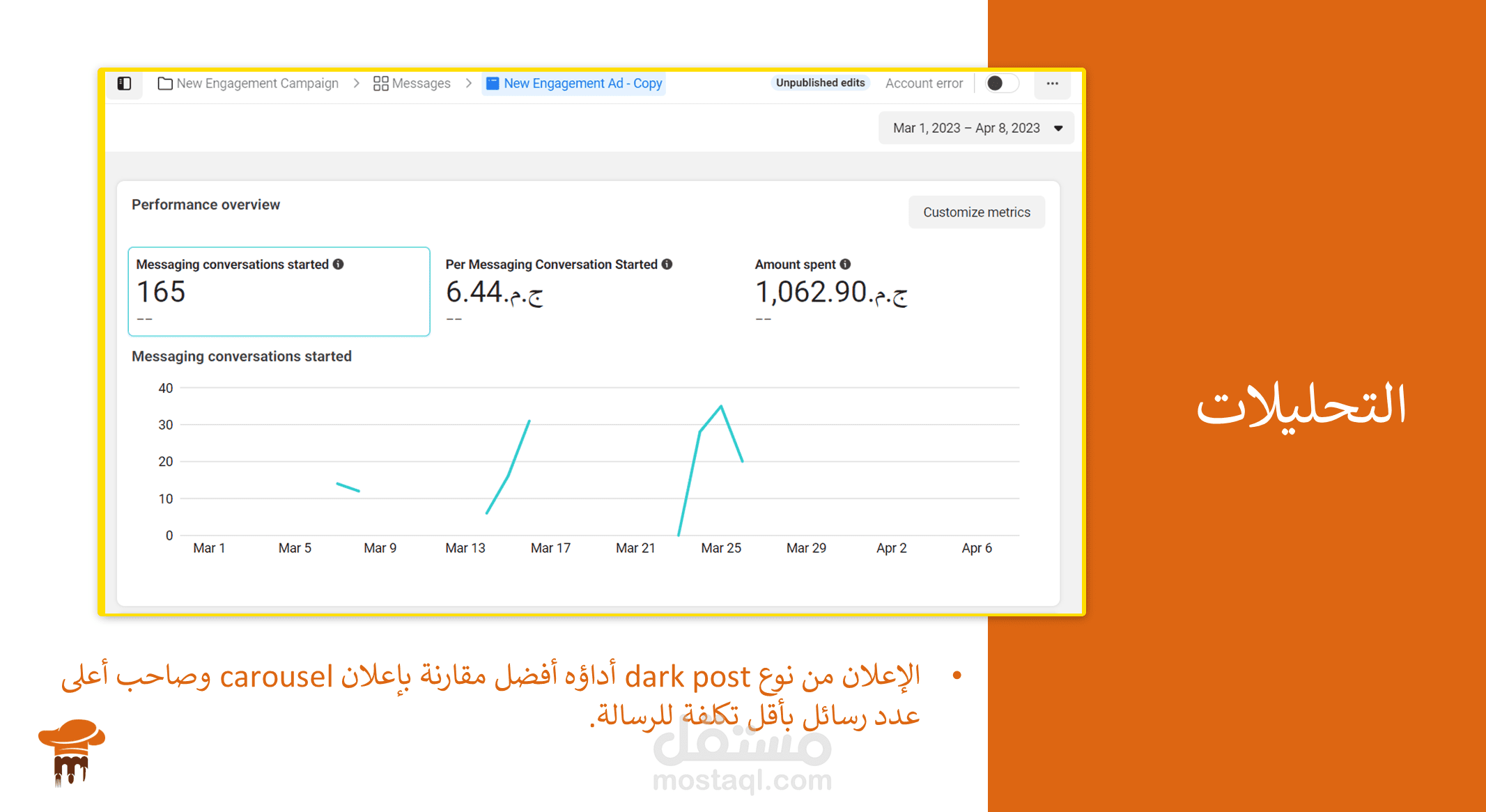Select the Messaging conversations started metric card

(x=279, y=291)
